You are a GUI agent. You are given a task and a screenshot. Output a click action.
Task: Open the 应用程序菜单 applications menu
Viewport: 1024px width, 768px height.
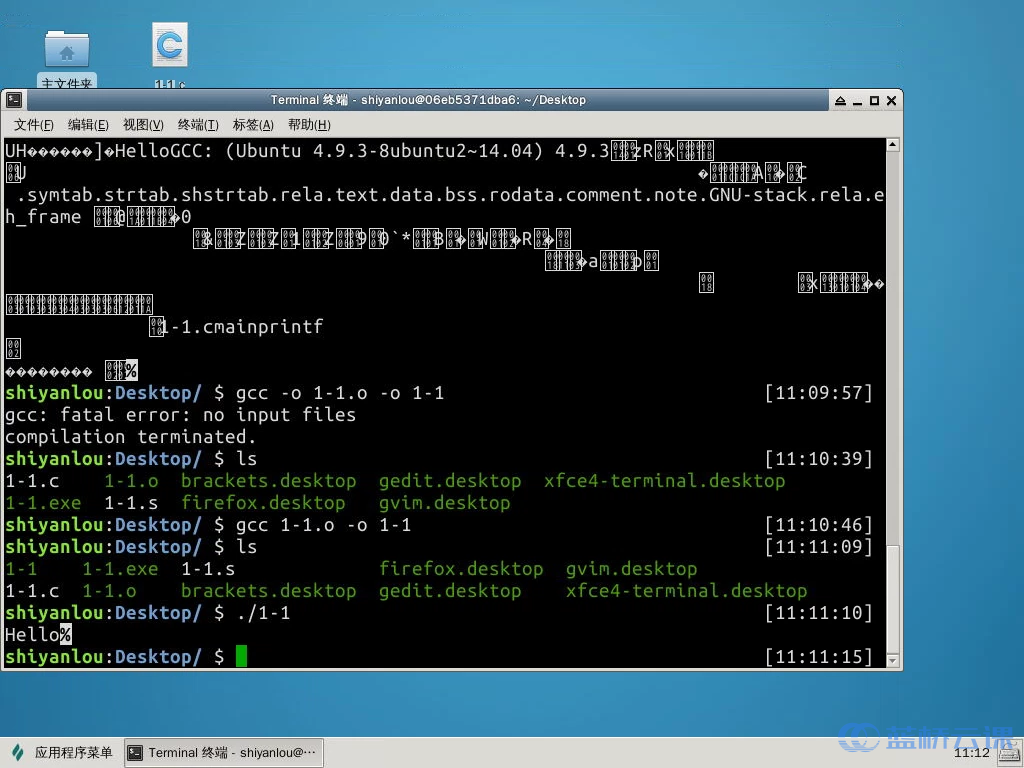(x=62, y=753)
